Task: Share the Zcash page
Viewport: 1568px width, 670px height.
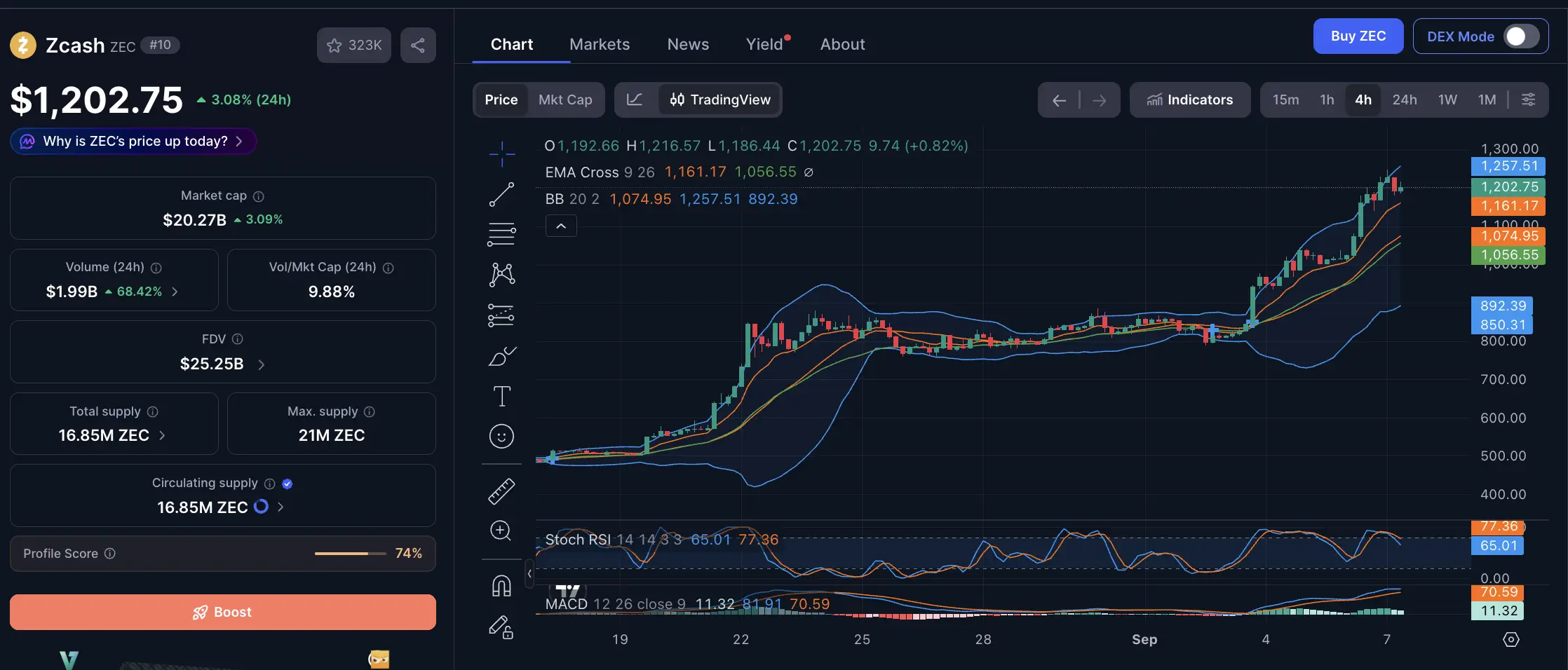Action: click(418, 46)
